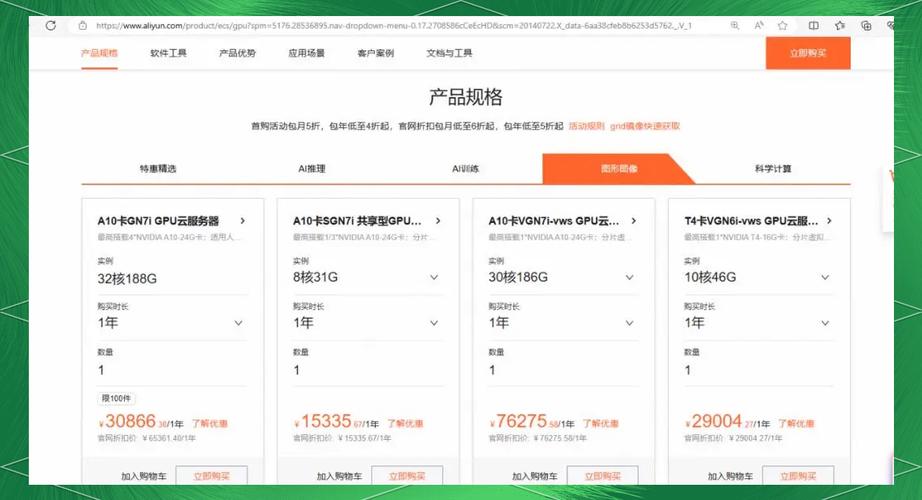This screenshot has width=922, height=500.
Task: Switch to the 客户案例 navigation tab
Action: [x=376, y=53]
